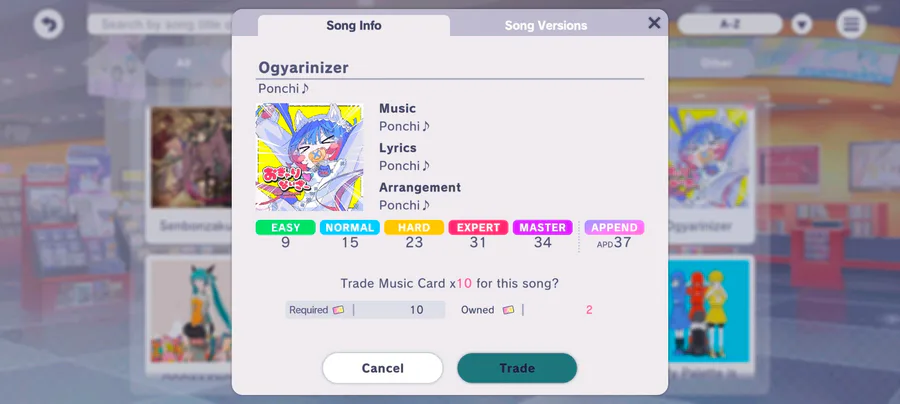Click the back arrow icon
This screenshot has width=900, height=404.
(x=49, y=24)
